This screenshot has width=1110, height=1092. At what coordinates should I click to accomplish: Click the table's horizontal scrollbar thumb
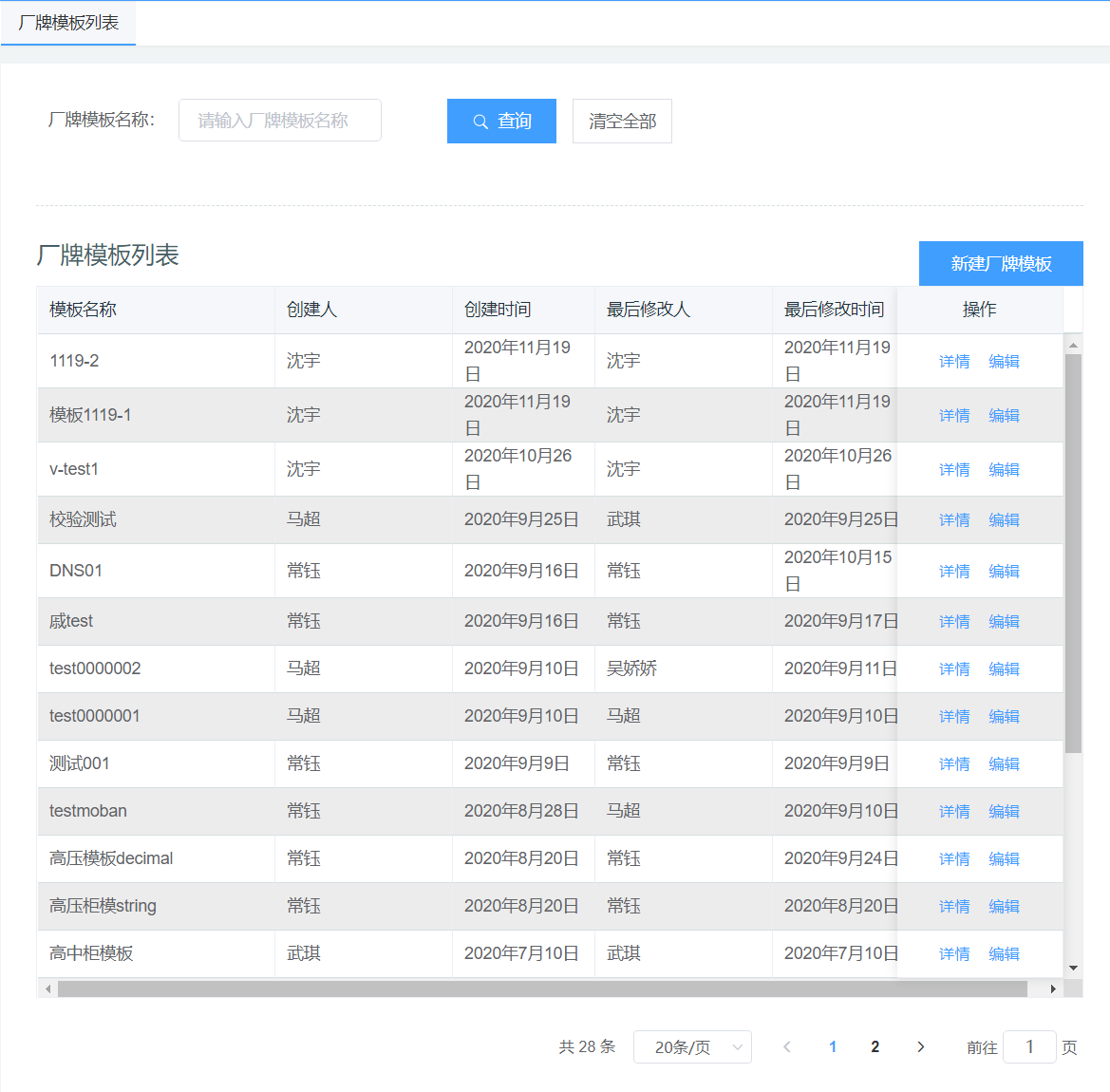click(541, 989)
